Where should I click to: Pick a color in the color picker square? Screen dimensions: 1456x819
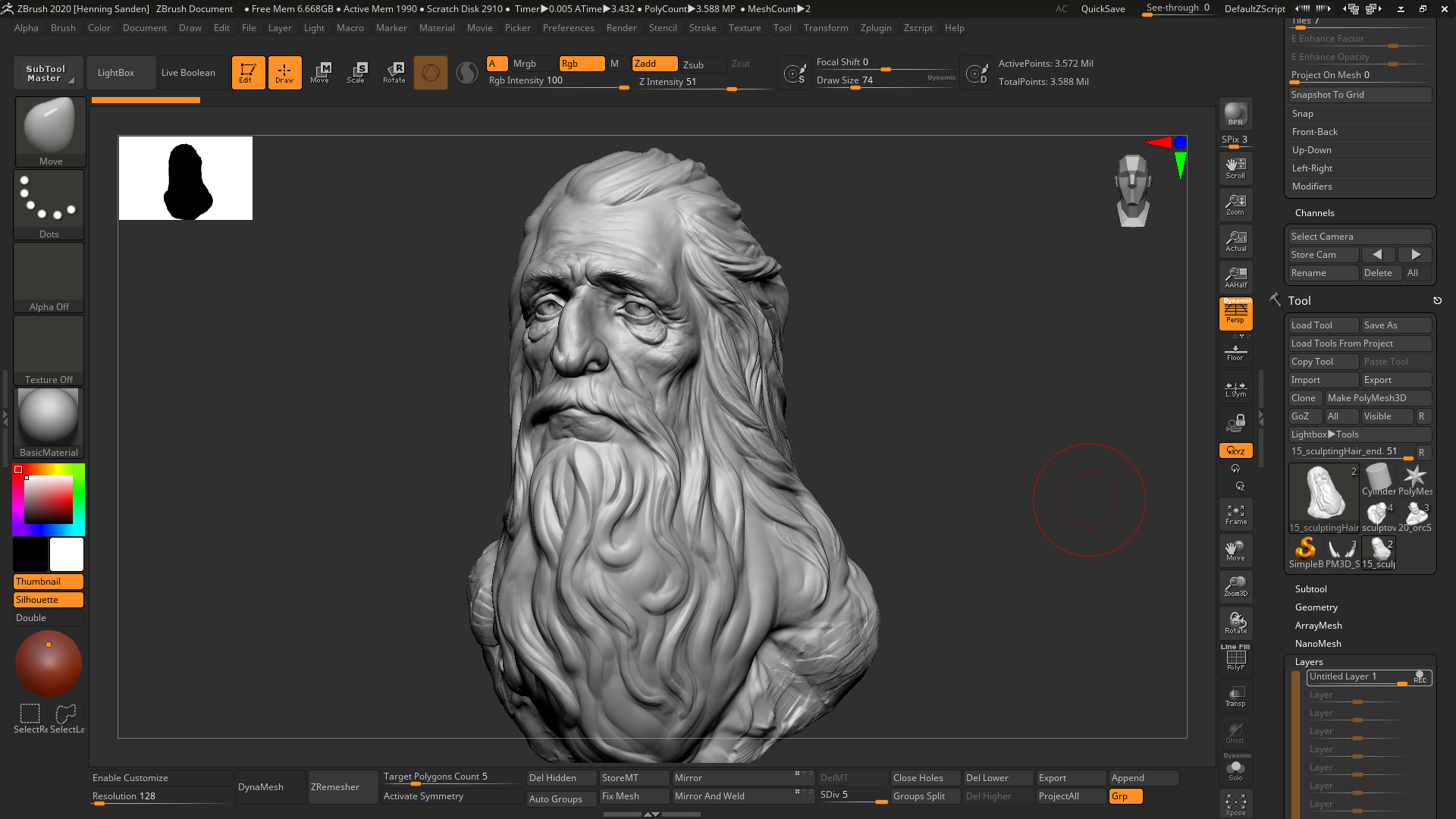tap(49, 500)
